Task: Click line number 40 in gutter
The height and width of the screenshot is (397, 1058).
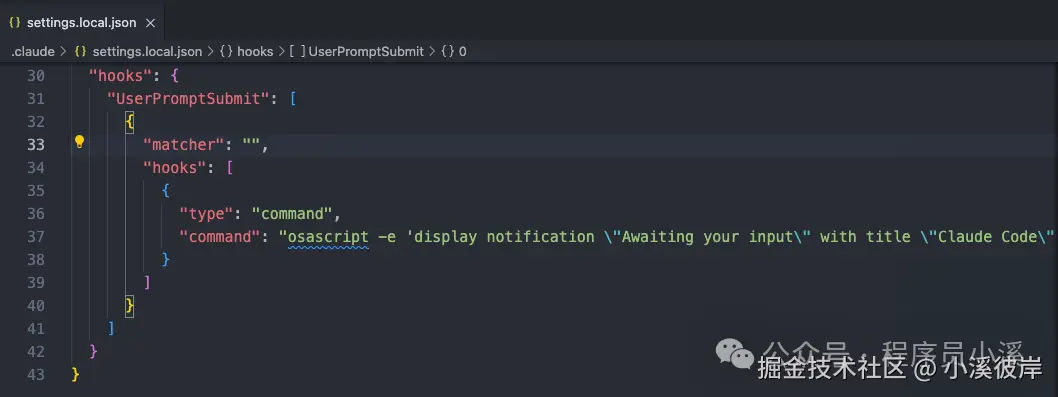Action: point(36,305)
